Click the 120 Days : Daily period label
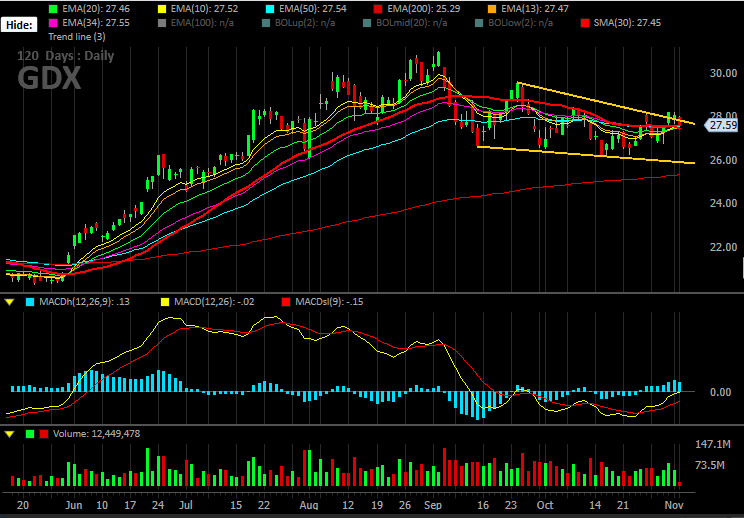The image size is (744, 518). [x=65, y=56]
